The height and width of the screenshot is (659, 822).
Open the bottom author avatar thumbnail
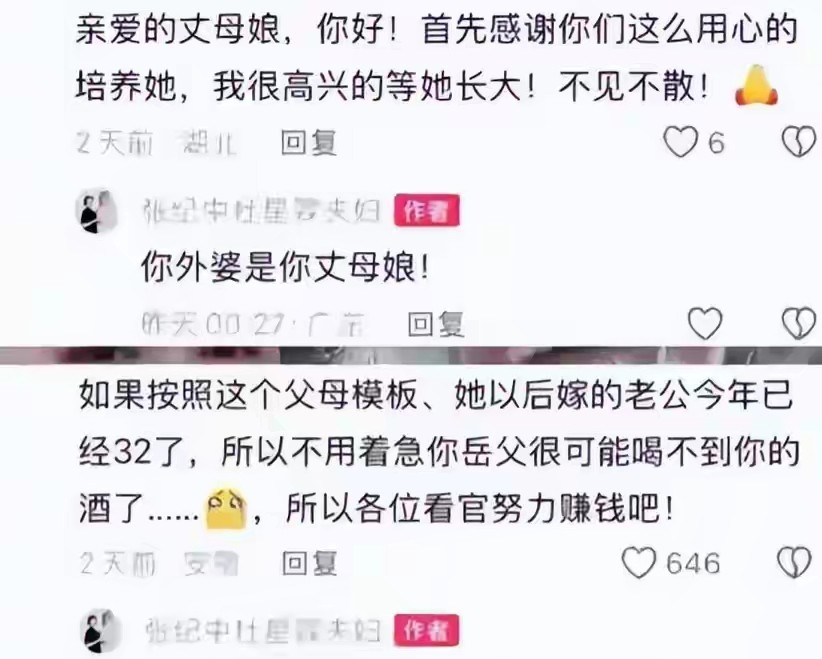pos(100,631)
